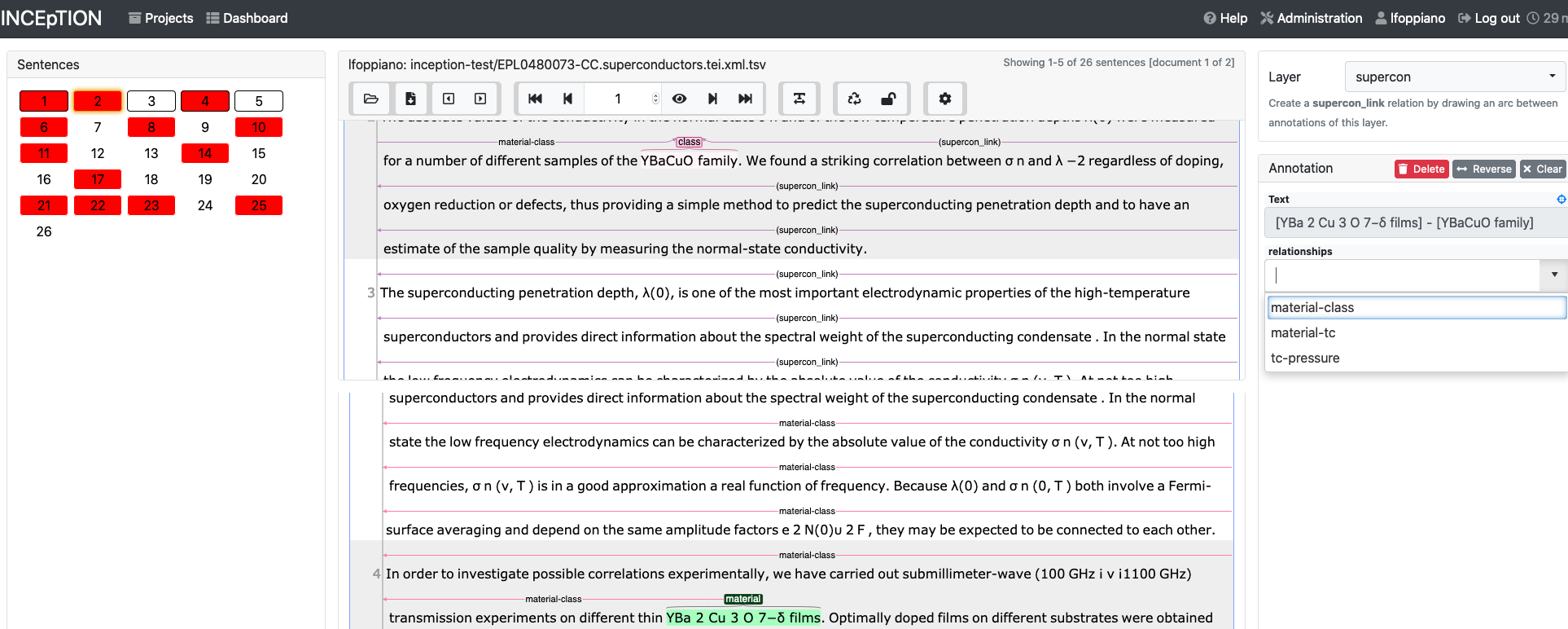This screenshot has width=1568, height=629.
Task: Click the jump-to-annotation icon beside Text
Action: click(1561, 199)
